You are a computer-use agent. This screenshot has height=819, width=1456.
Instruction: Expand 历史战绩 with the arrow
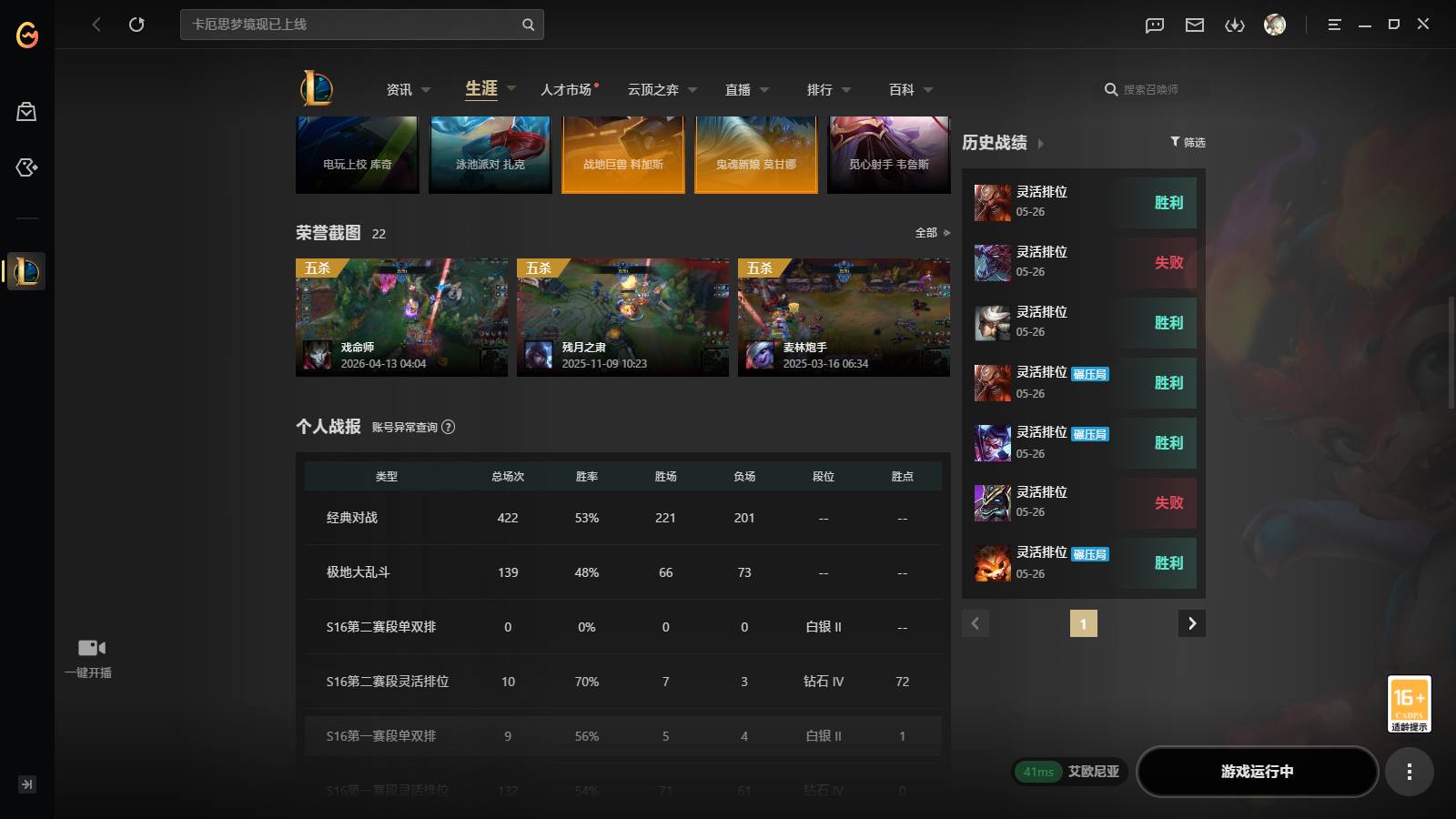point(1041,144)
